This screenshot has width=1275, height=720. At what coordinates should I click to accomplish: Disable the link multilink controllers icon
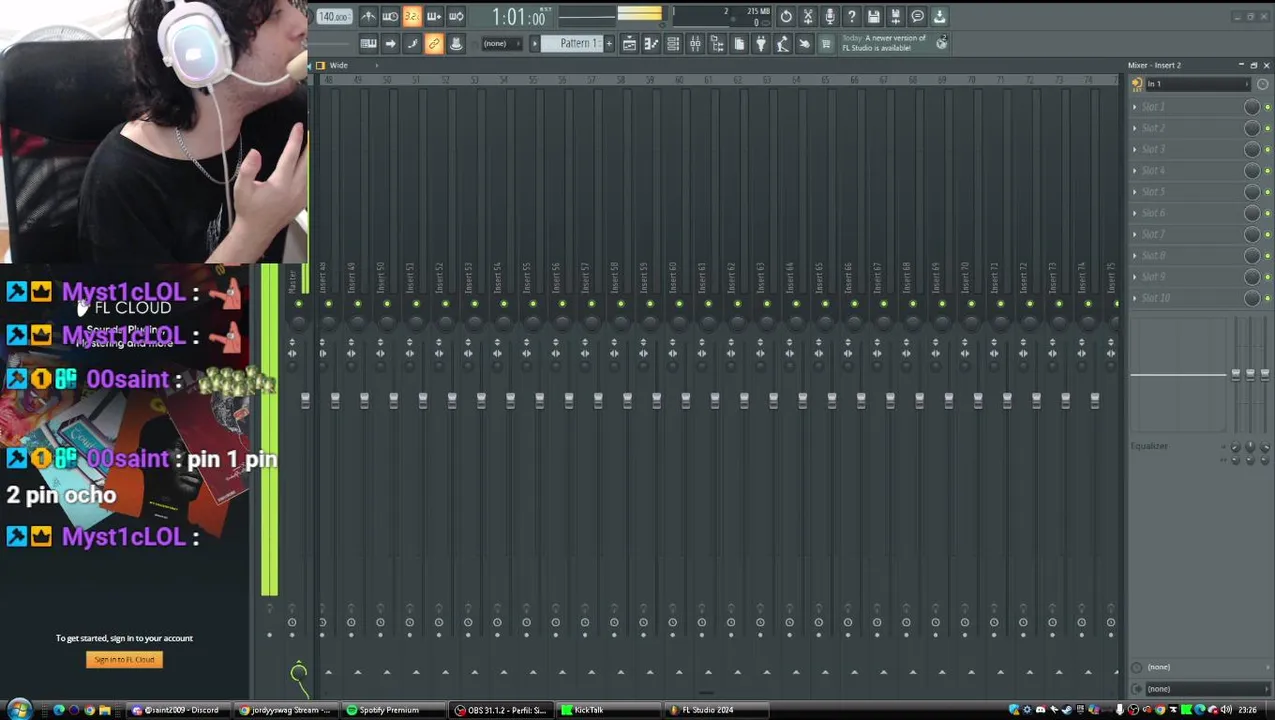point(434,44)
